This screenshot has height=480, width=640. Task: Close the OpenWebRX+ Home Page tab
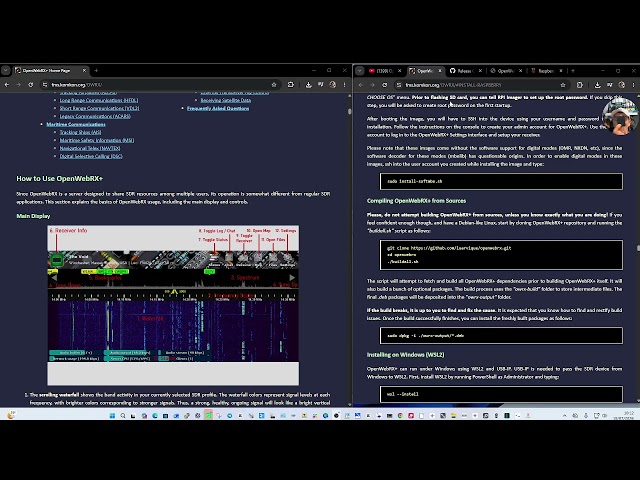pyautogui.click(x=84, y=71)
